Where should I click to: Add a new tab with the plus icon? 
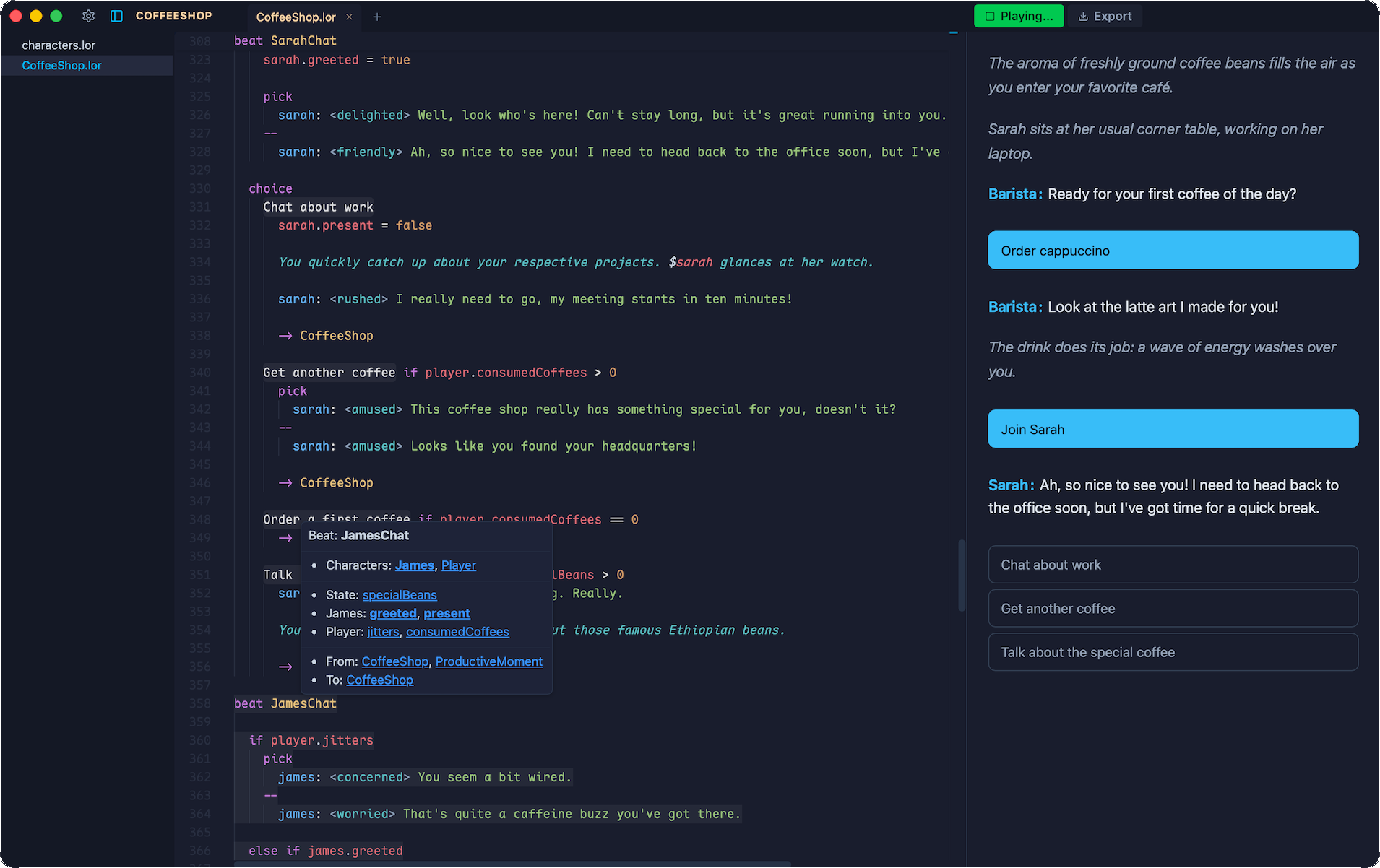click(x=377, y=17)
